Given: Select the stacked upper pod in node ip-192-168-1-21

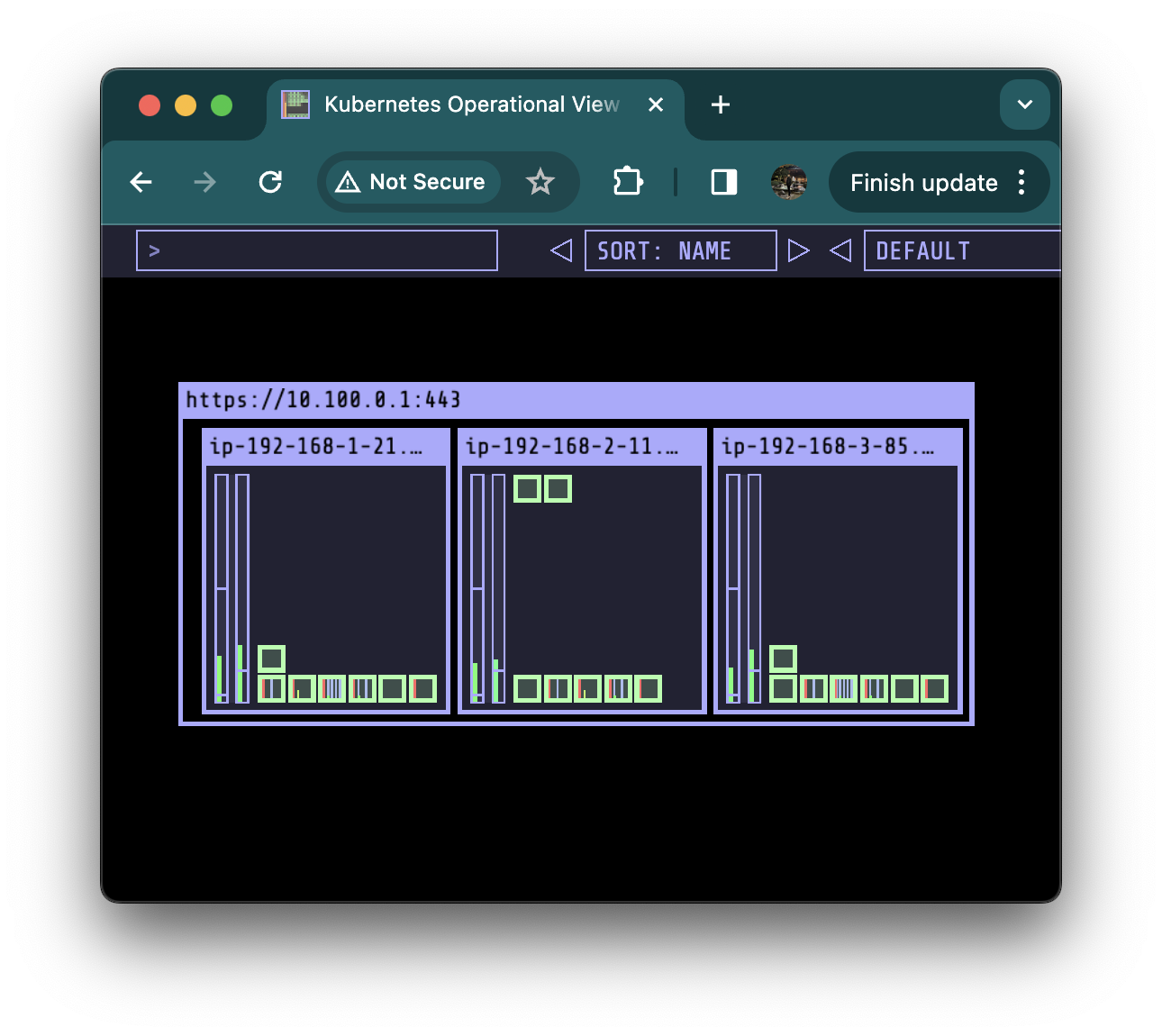Looking at the screenshot, I should click(x=272, y=659).
